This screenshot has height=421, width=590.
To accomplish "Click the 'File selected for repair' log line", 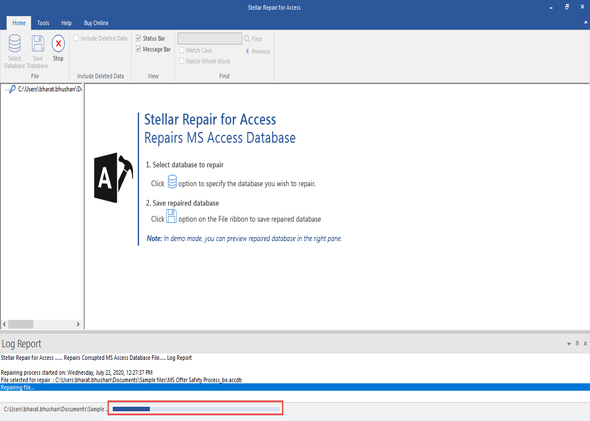I will tap(121, 380).
